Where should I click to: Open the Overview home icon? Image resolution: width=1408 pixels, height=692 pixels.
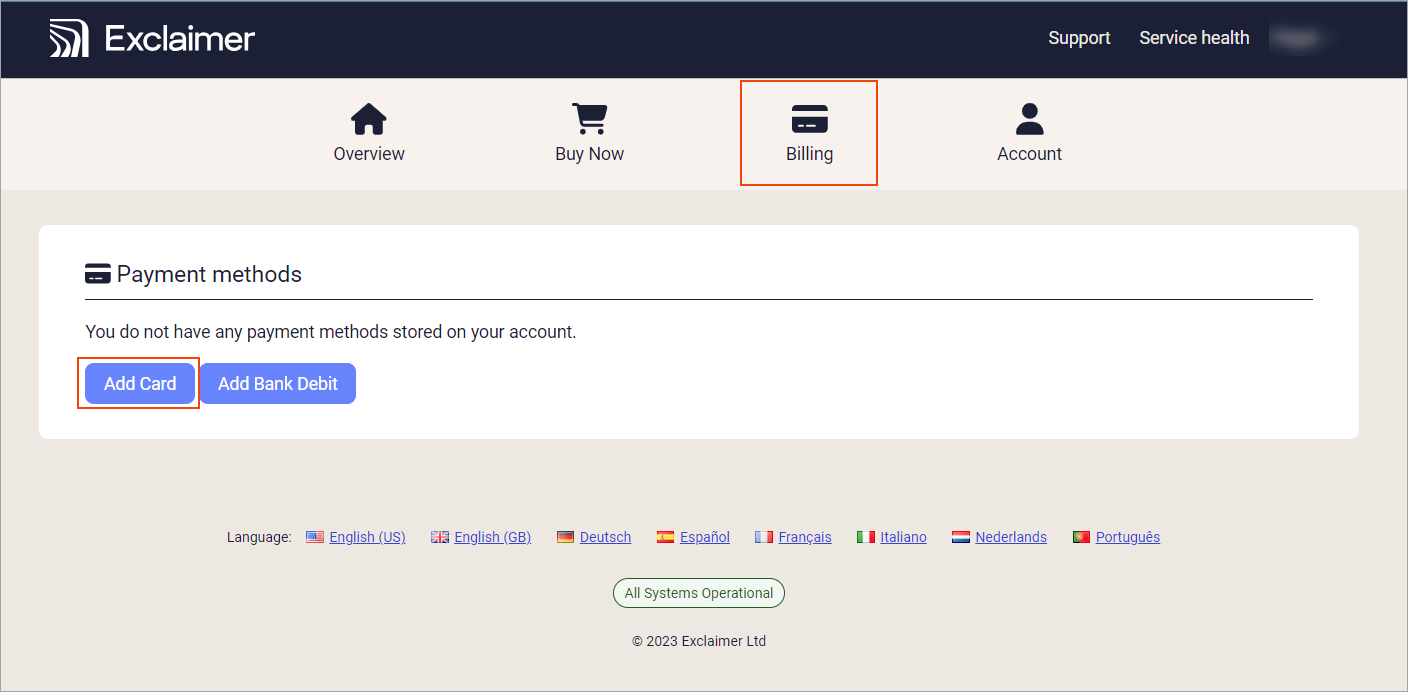pyautogui.click(x=368, y=119)
